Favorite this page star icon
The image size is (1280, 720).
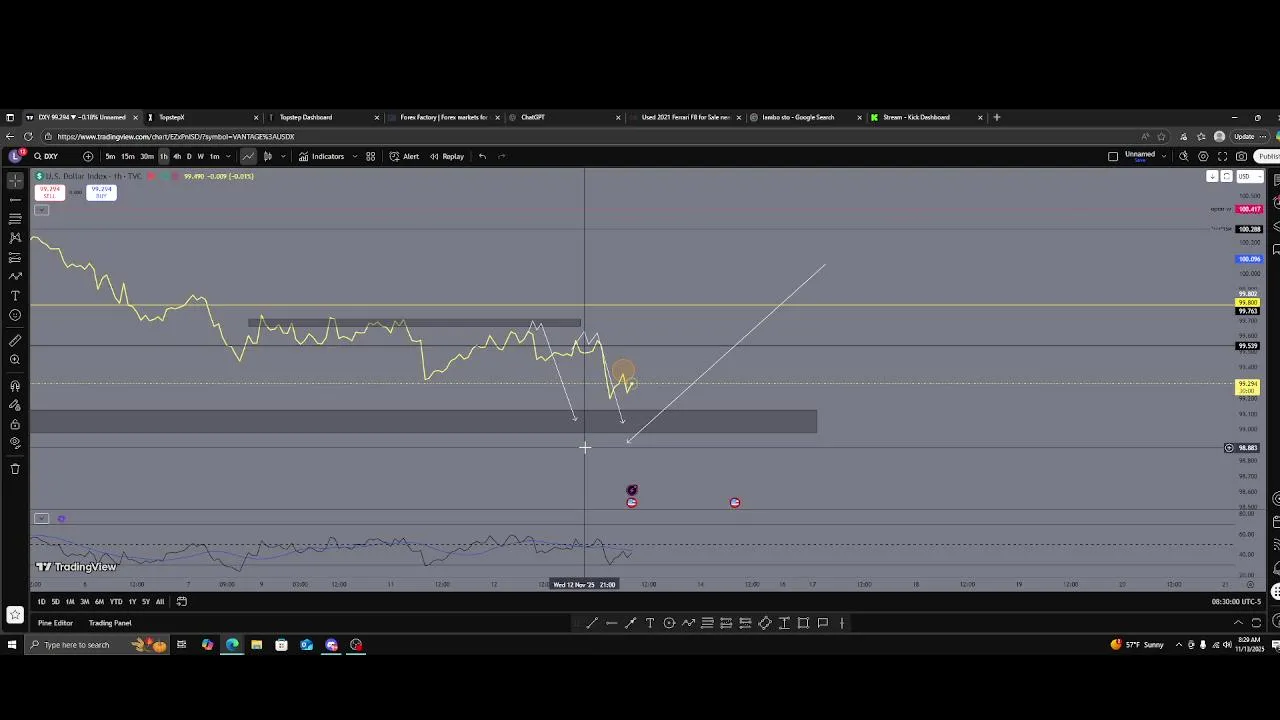(x=1161, y=136)
